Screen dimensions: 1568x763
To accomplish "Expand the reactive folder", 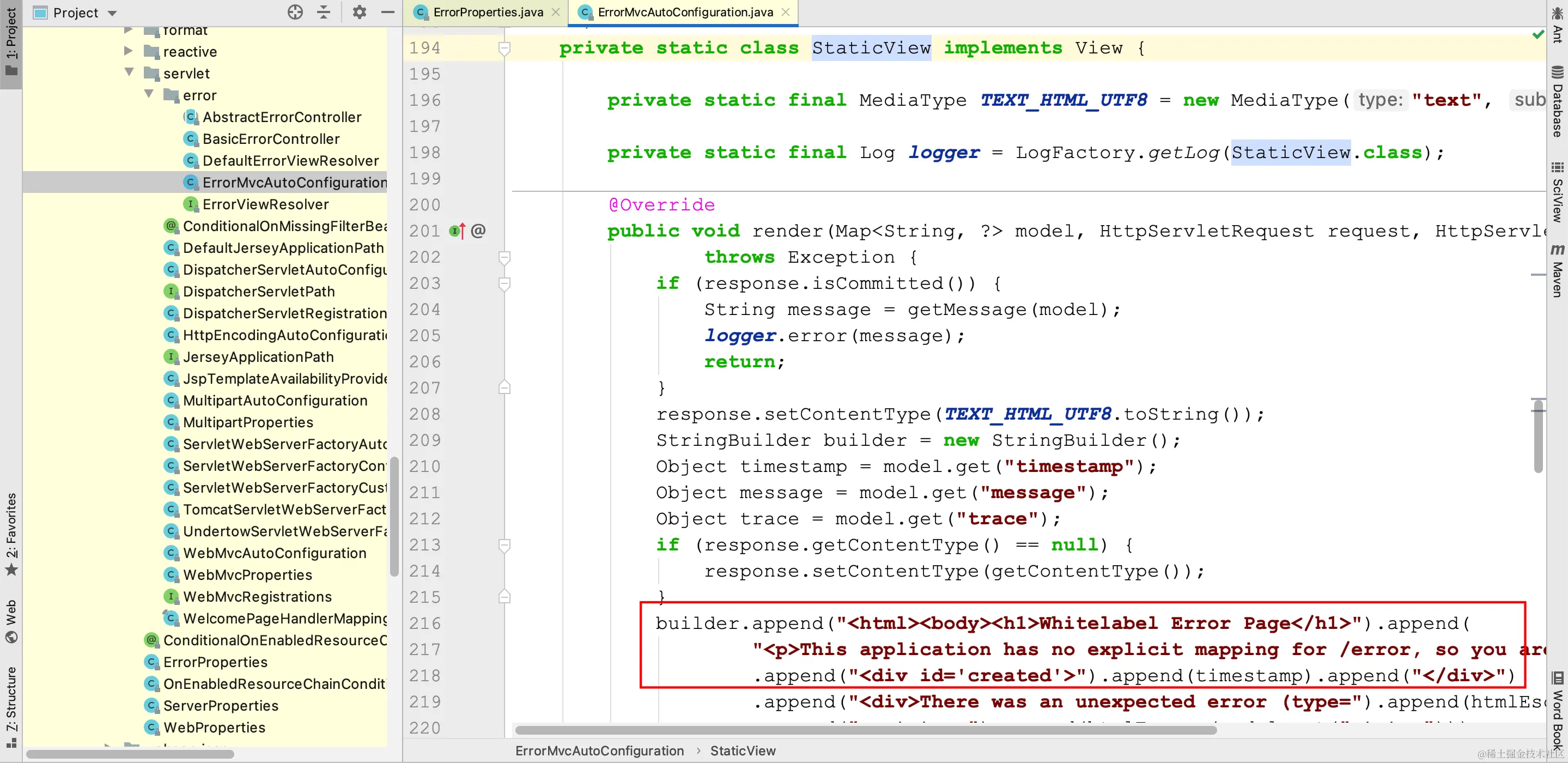I will [x=129, y=51].
